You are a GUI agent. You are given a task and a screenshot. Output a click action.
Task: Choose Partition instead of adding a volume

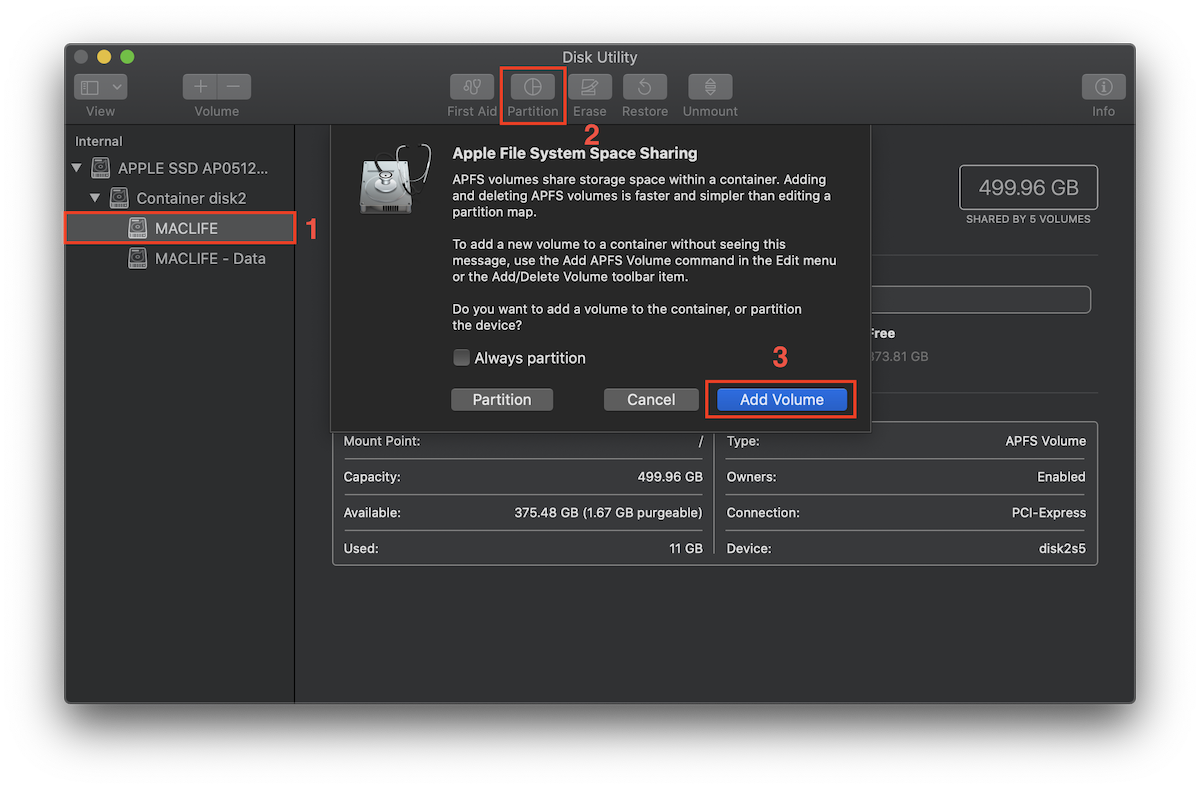(x=502, y=399)
